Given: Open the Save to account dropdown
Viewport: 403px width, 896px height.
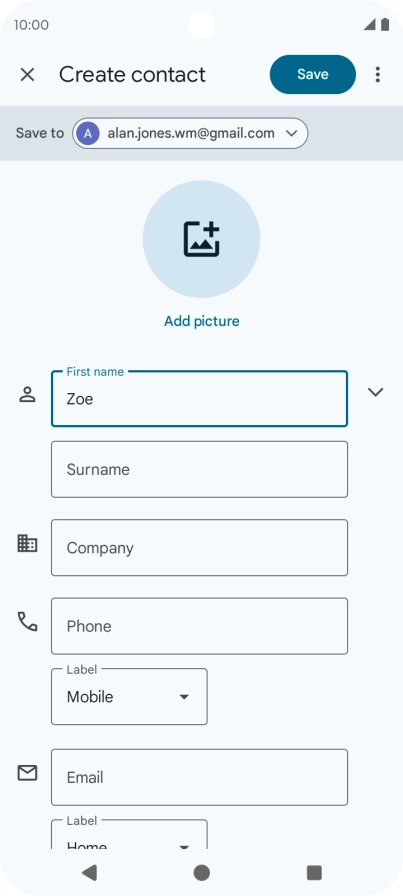Looking at the screenshot, I should 190,133.
